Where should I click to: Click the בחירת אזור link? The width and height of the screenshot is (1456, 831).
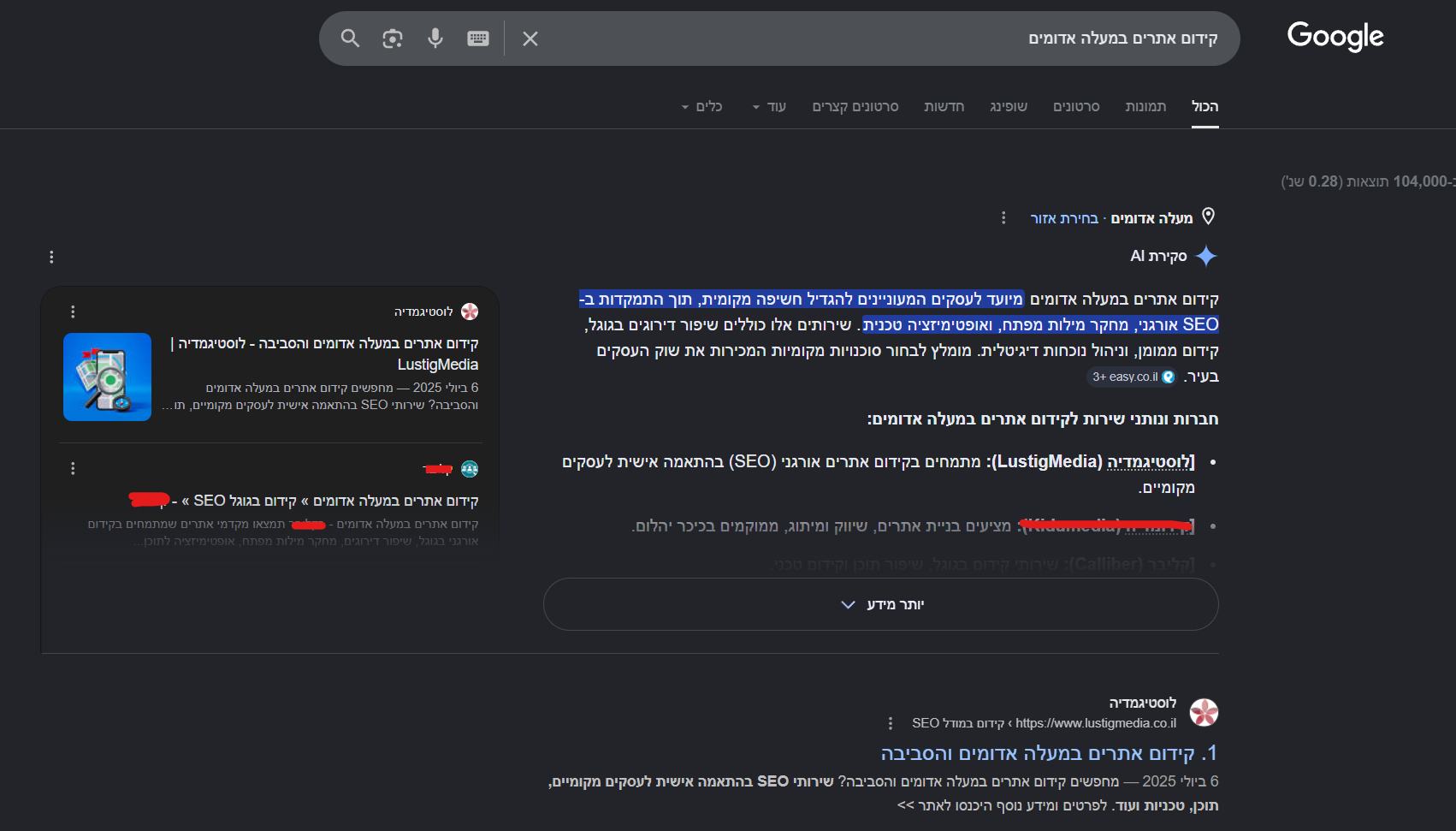[x=1064, y=218]
